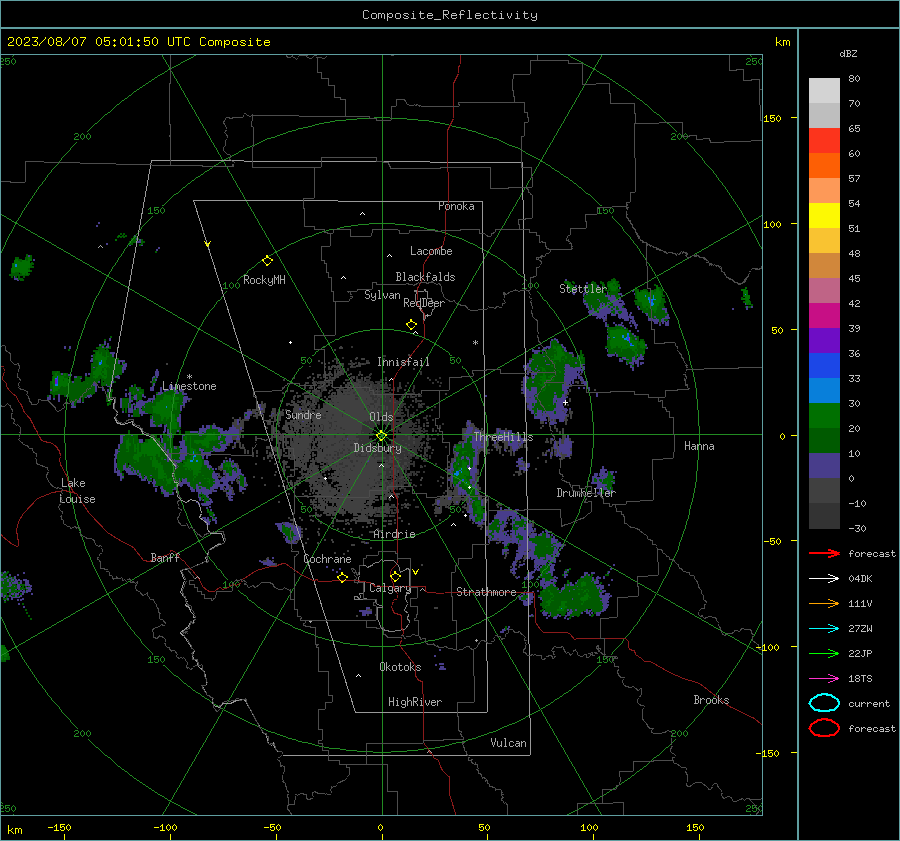Click the Lacombe city label
Image resolution: width=900 pixels, height=841 pixels.
click(x=431, y=251)
